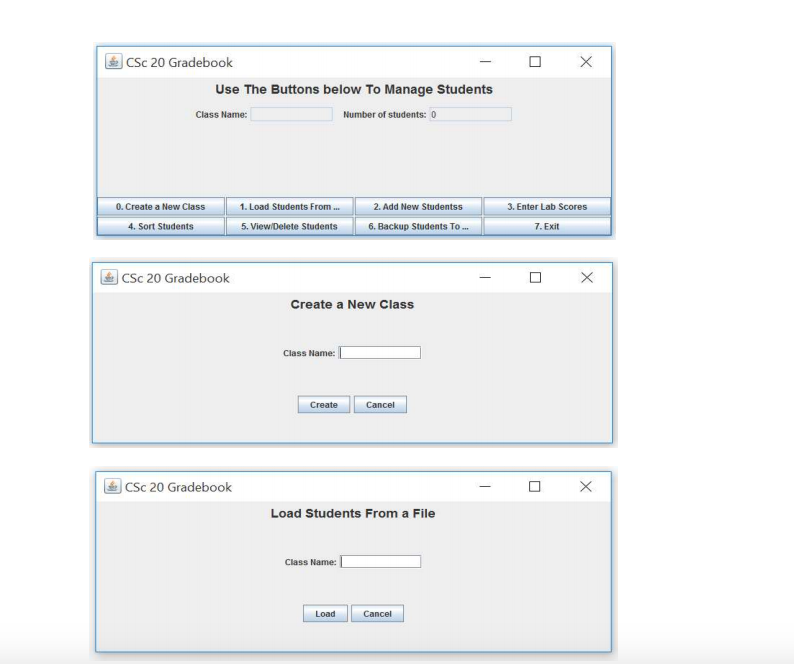
Task: Click the 'Number of students:' label
Action: 385,115
